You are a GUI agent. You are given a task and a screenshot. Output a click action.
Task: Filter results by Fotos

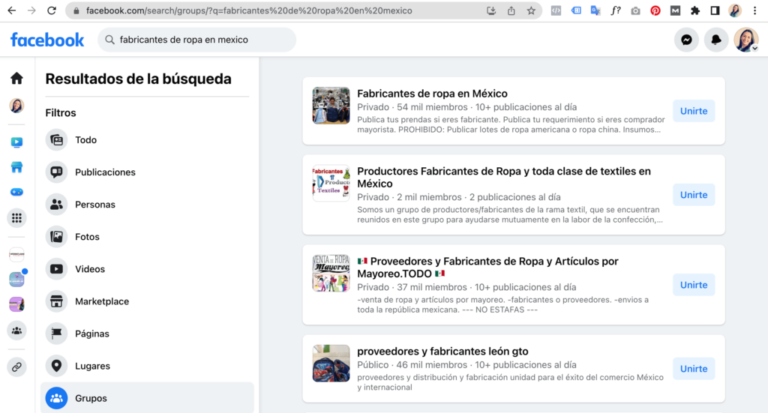tap(147, 237)
